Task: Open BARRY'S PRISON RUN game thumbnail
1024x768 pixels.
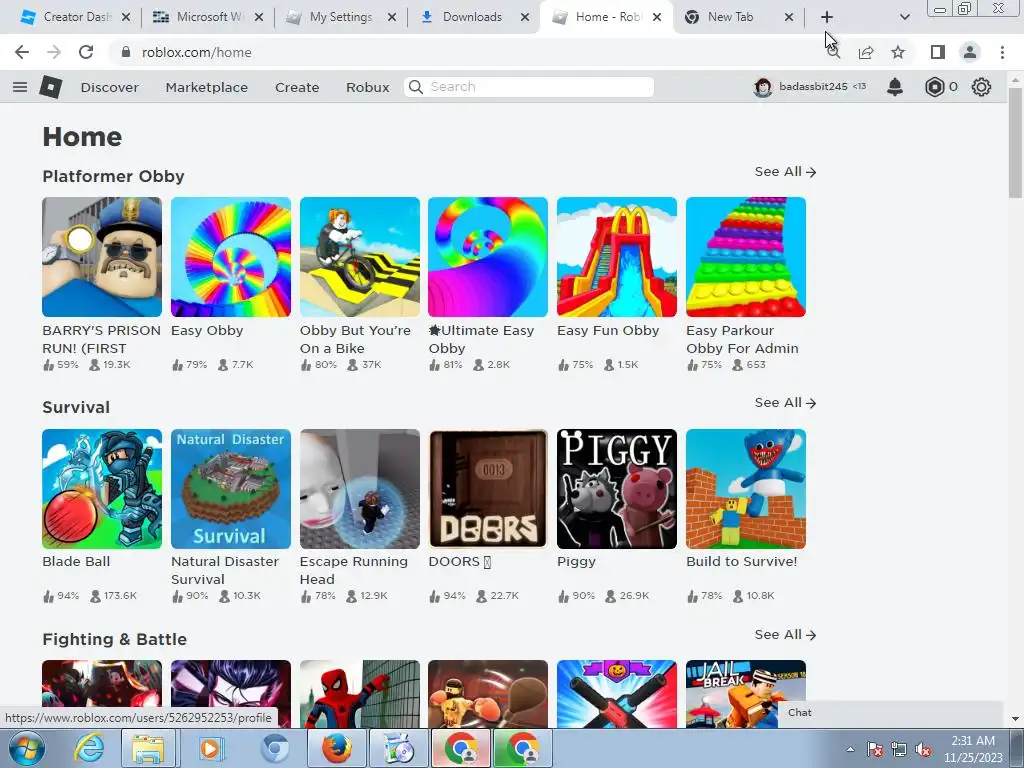Action: pos(102,257)
